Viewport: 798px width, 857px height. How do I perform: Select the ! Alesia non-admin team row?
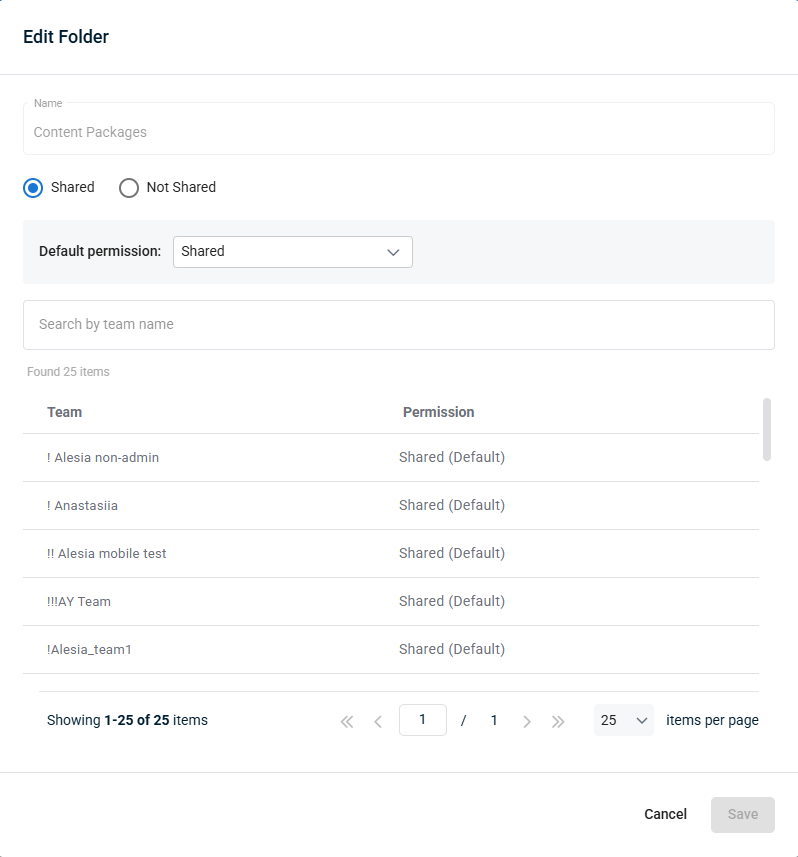103,458
